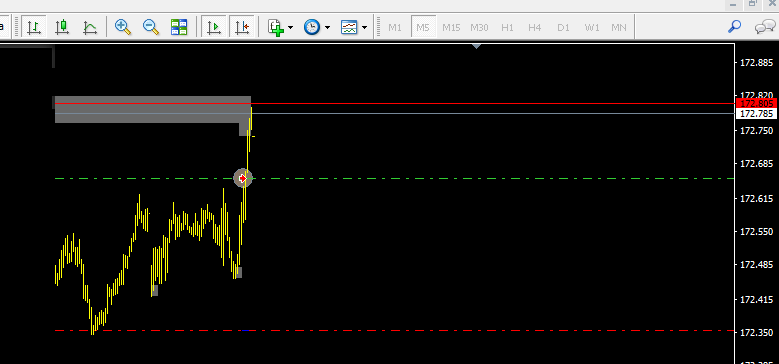Tile chart windows icon
The height and width of the screenshot is (364, 779).
coord(179,27)
